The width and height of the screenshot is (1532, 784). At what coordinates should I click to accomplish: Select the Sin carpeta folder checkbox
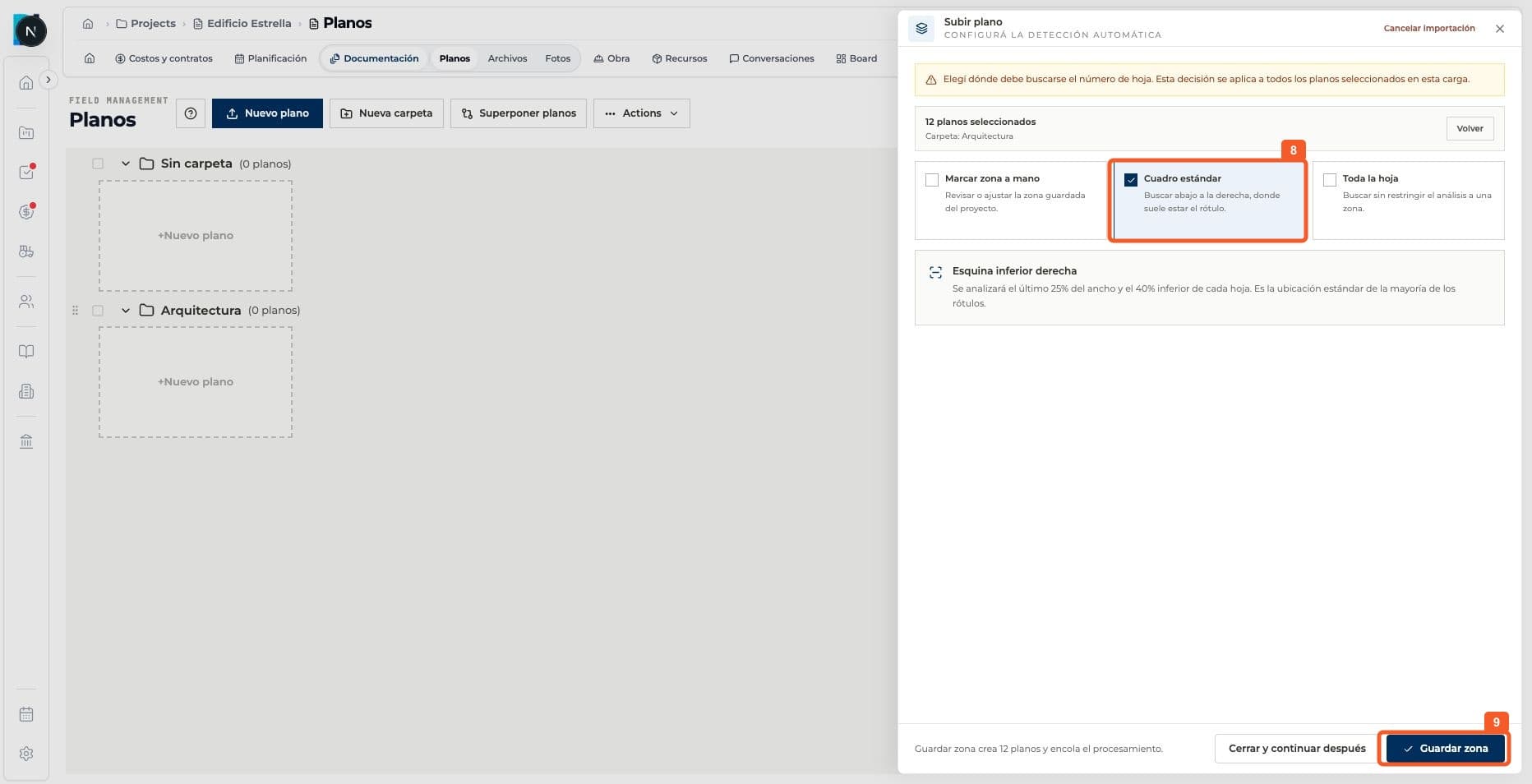point(98,164)
